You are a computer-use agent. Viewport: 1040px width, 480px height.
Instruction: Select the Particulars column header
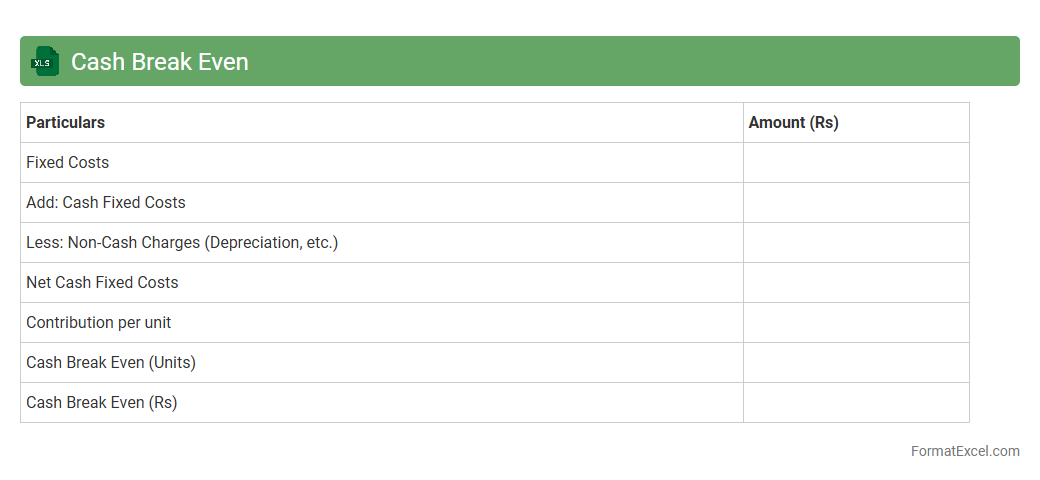click(66, 122)
